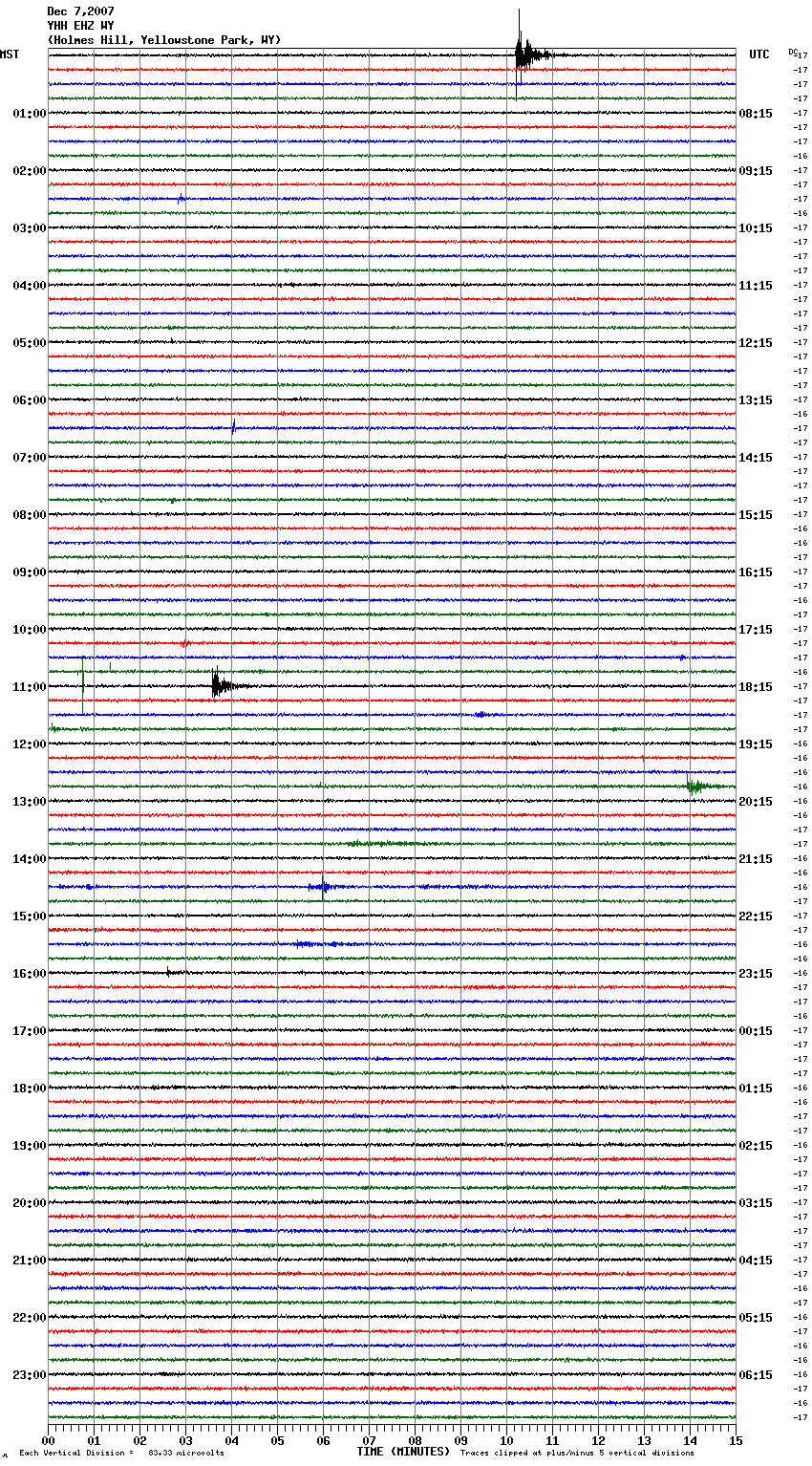
Task: Select the '03:00' MST time label
Action: (30, 228)
